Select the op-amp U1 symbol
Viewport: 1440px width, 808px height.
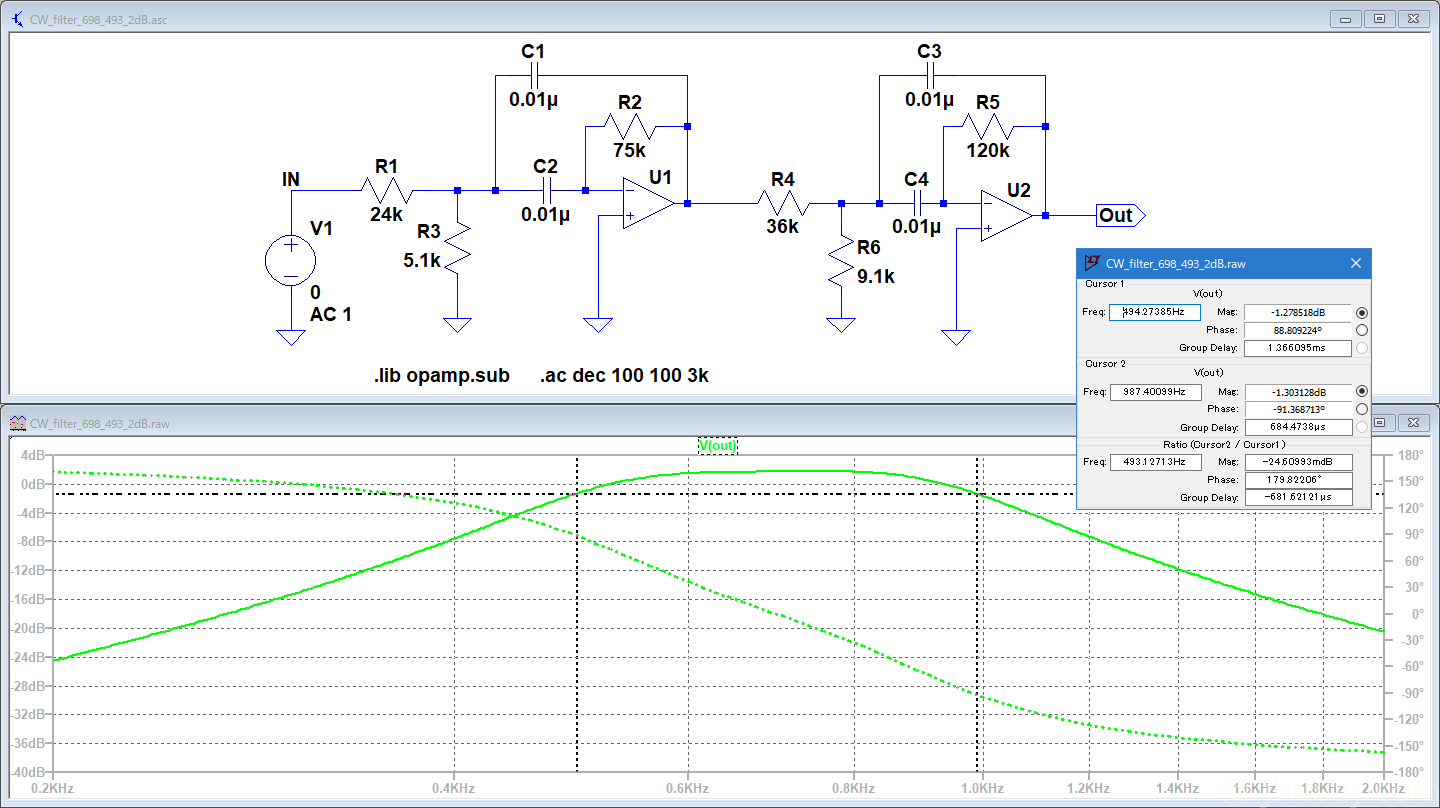649,203
